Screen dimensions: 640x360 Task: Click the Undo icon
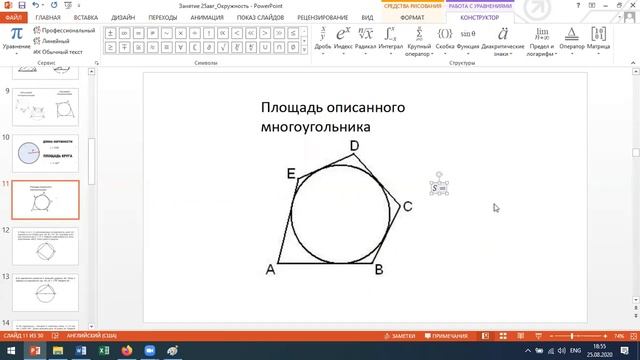point(36,5)
